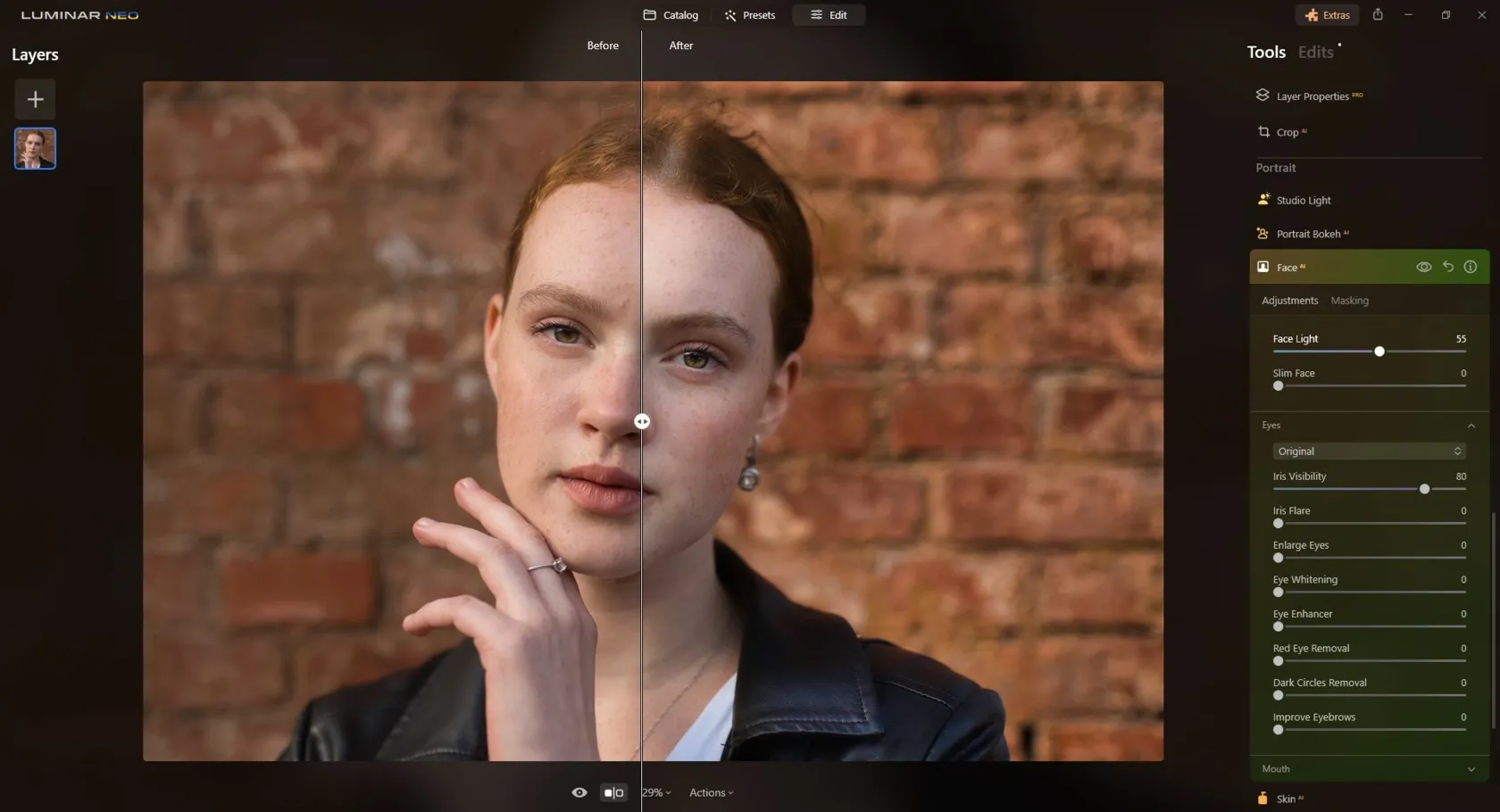Toggle the preview eye below image

tap(579, 792)
